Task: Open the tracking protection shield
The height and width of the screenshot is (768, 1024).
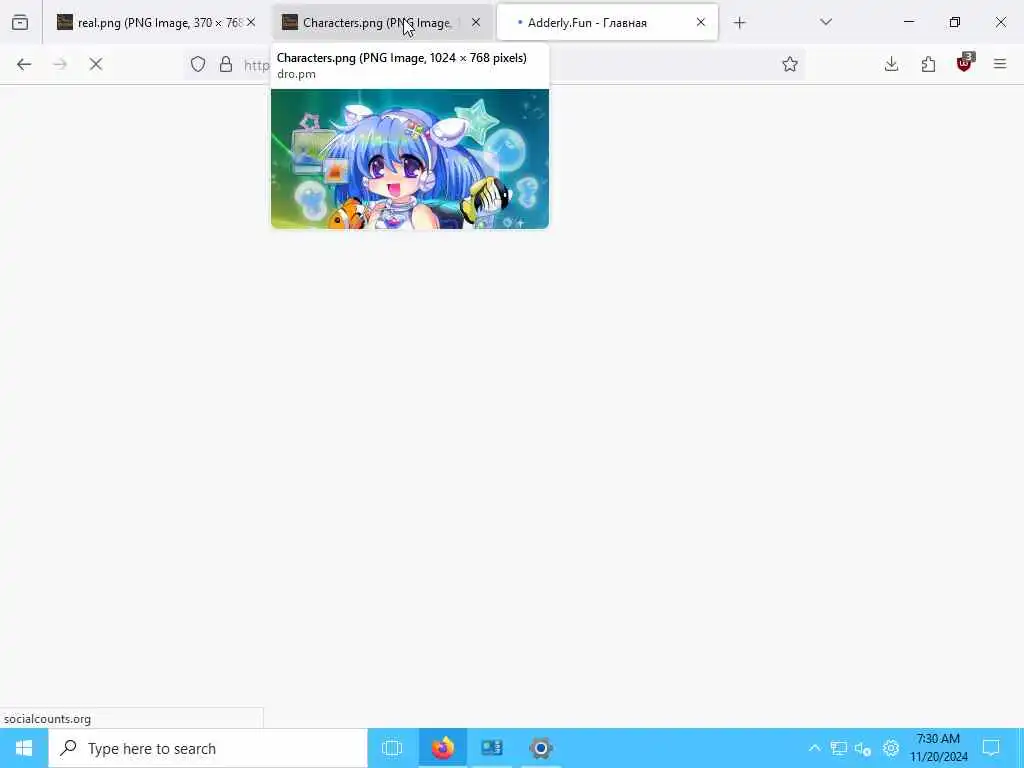Action: click(x=198, y=65)
